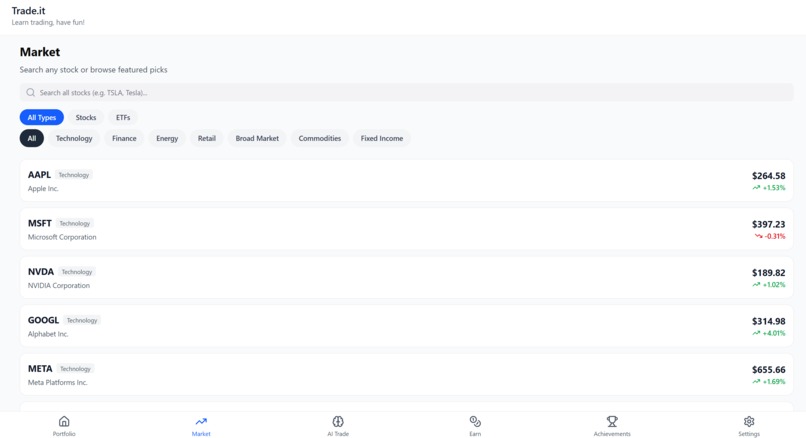Click the Technology tag next to AAPL
The width and height of the screenshot is (806, 438).
pyautogui.click(x=74, y=175)
